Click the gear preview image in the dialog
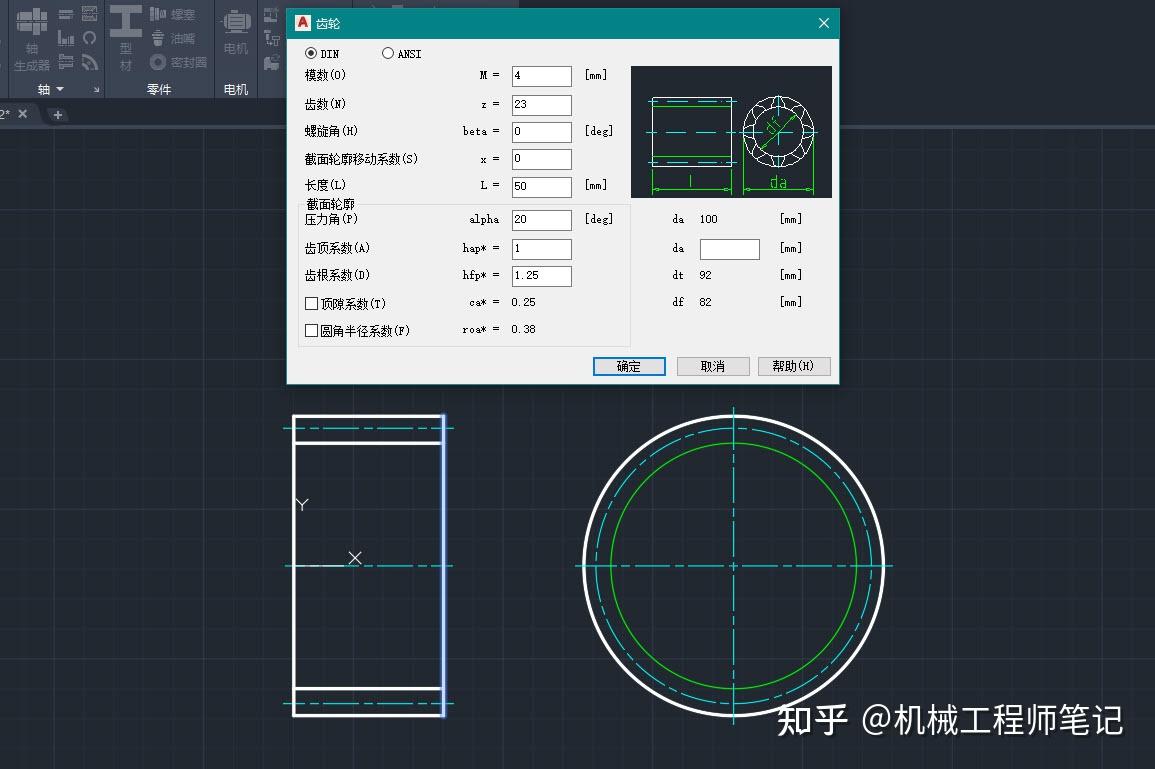This screenshot has width=1155, height=769. click(730, 131)
